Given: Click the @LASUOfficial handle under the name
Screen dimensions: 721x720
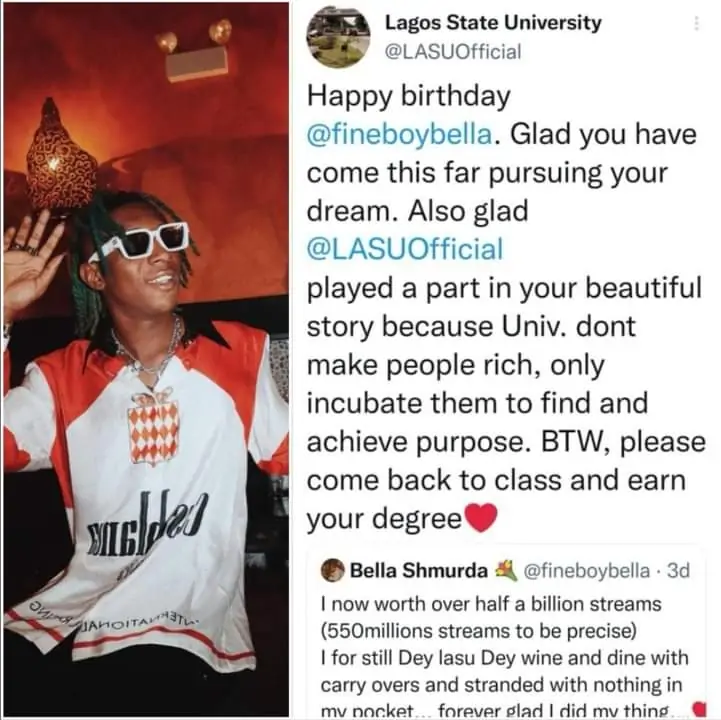Looking at the screenshot, I should (453, 52).
